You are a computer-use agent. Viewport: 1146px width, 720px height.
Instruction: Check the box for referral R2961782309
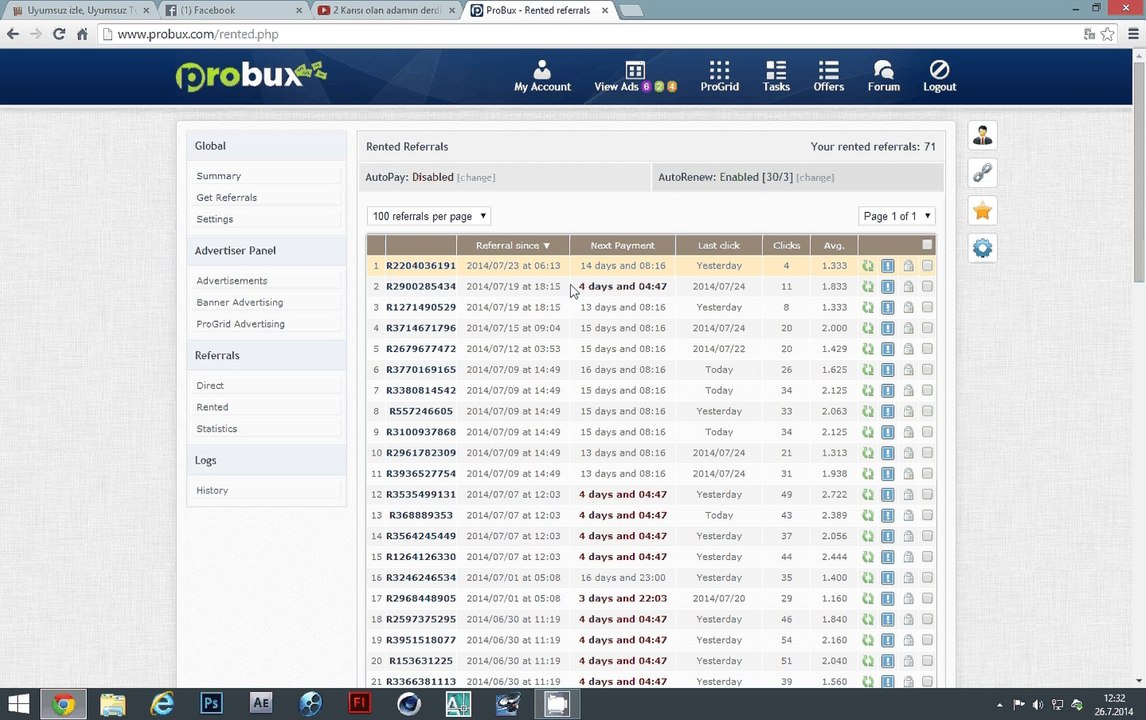point(927,452)
